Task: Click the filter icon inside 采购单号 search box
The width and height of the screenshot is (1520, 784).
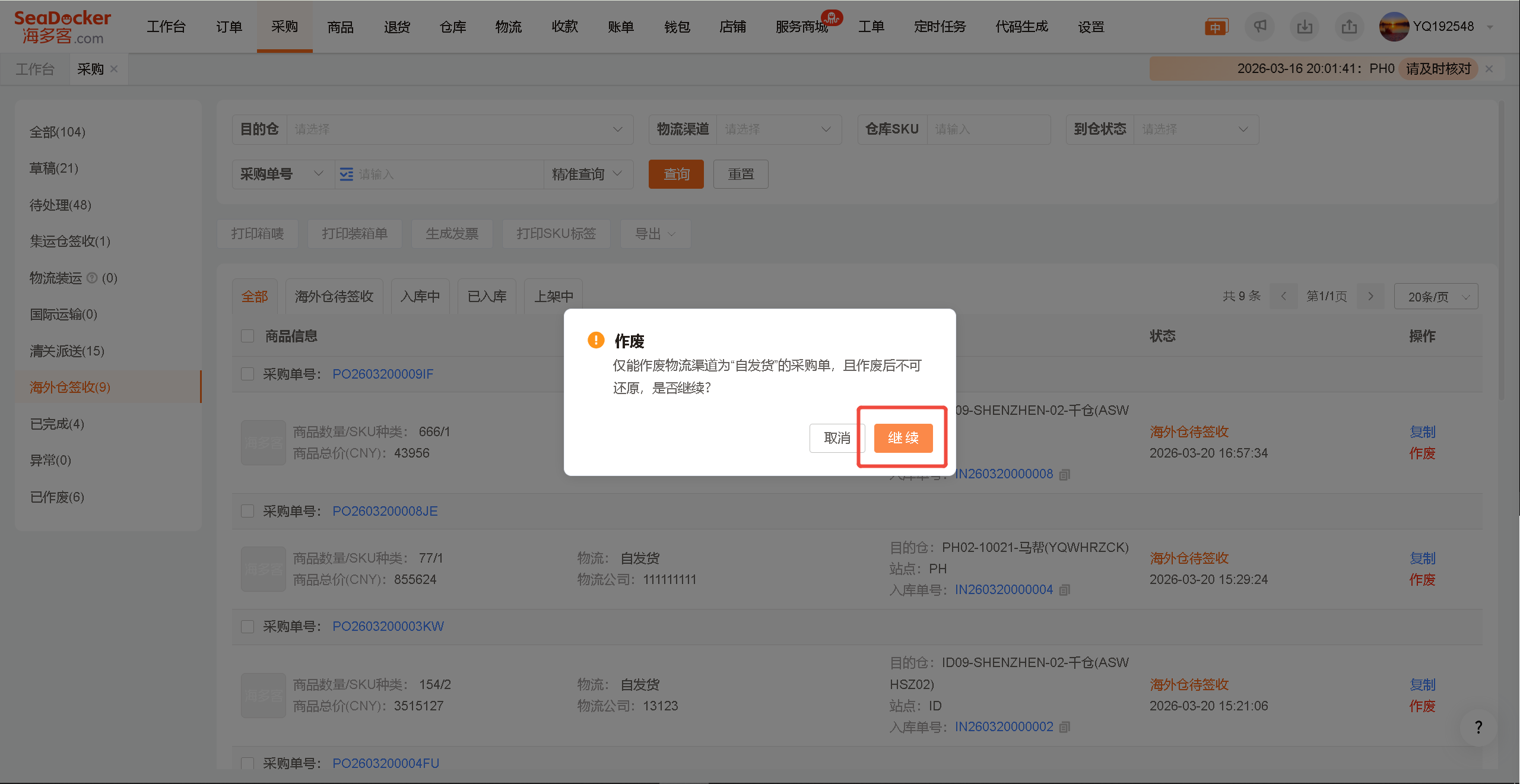Action: (346, 174)
